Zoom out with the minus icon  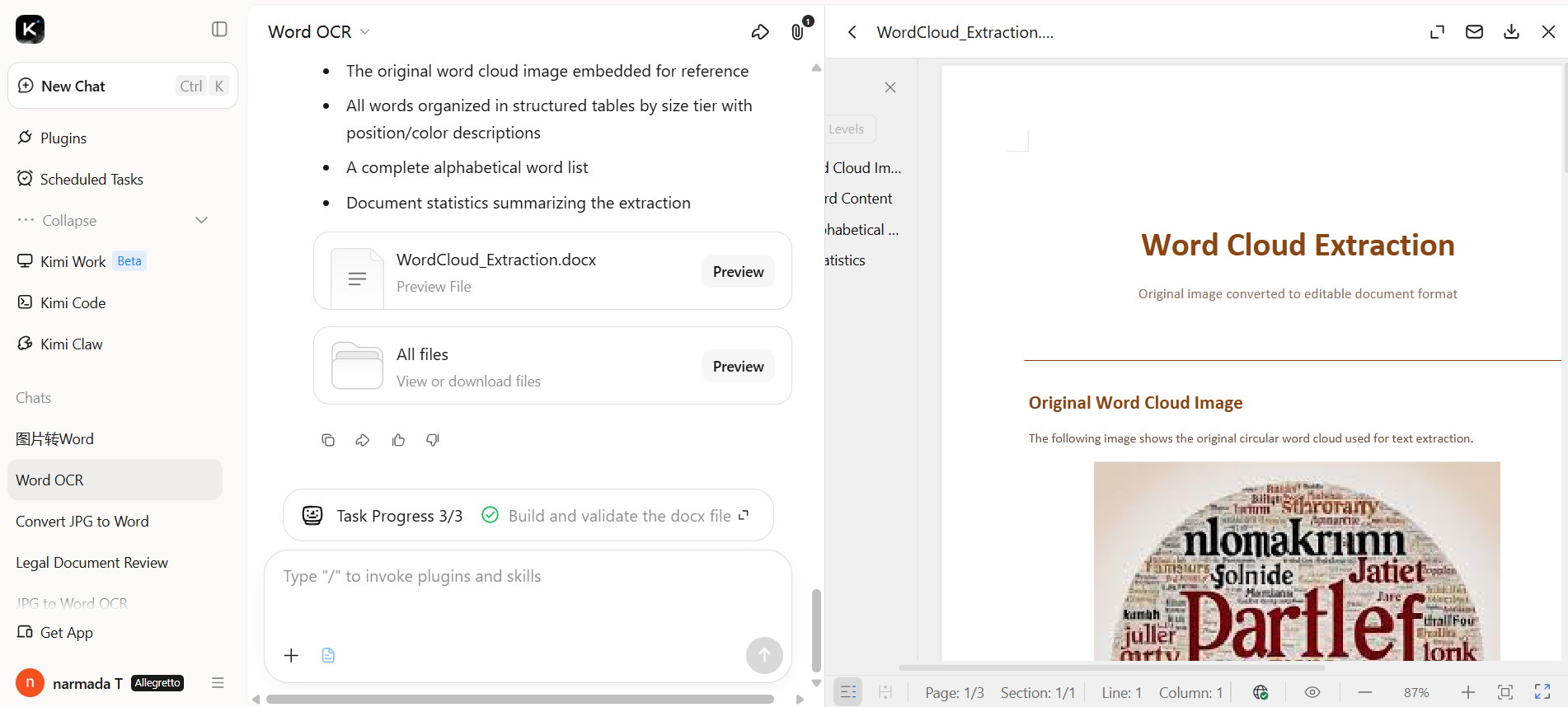click(x=1365, y=692)
